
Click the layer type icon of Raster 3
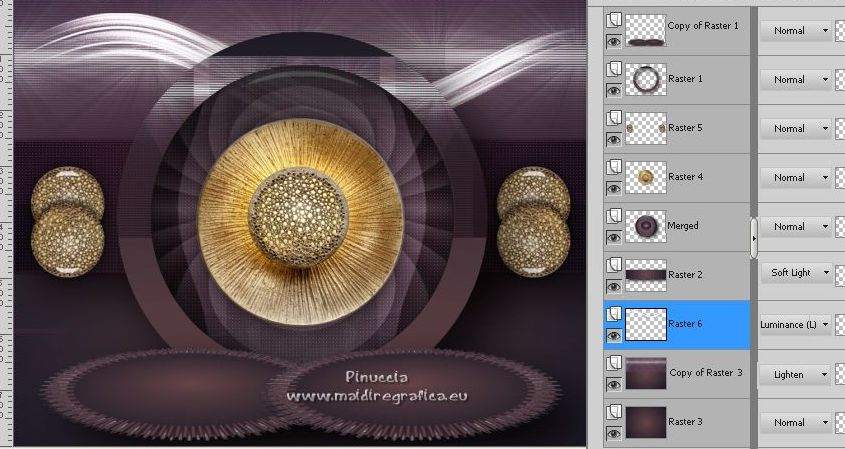pos(614,411)
